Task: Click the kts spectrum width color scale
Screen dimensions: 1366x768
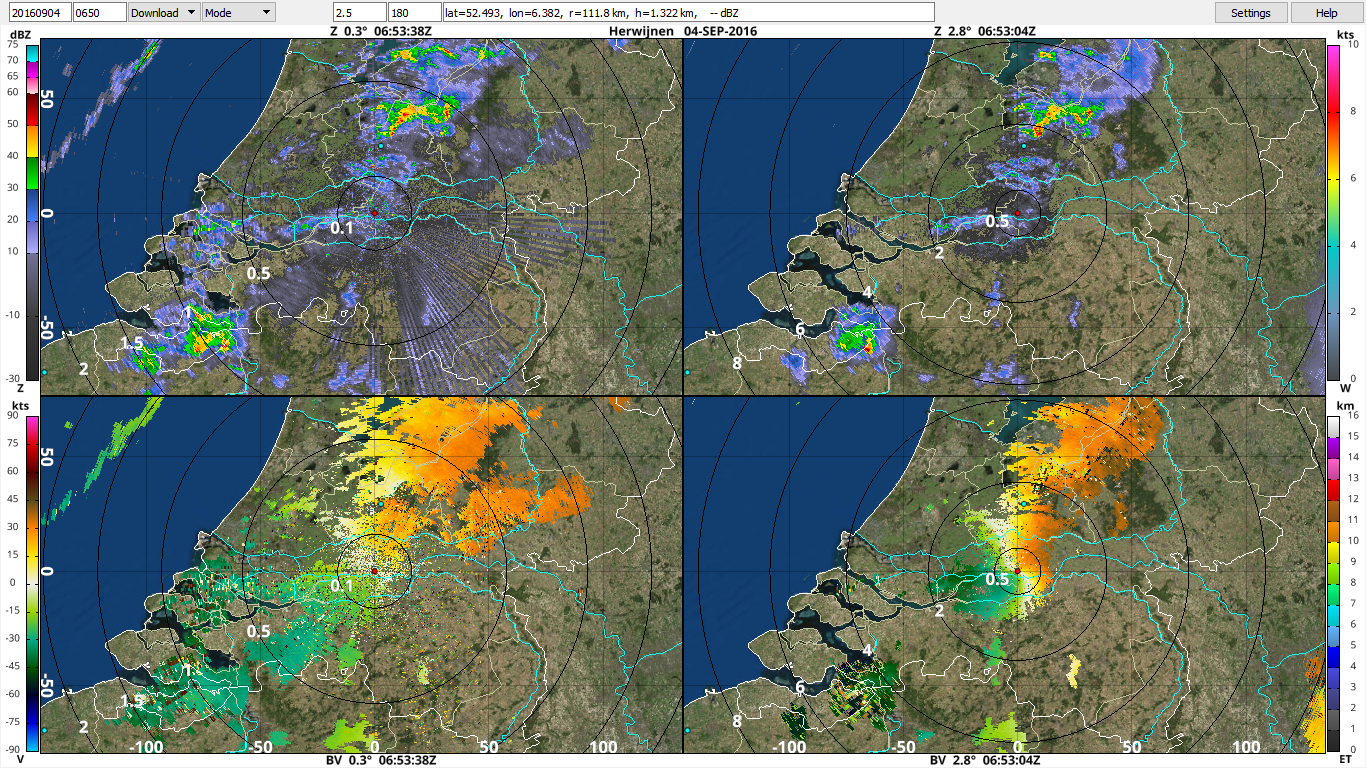Action: point(1333,211)
